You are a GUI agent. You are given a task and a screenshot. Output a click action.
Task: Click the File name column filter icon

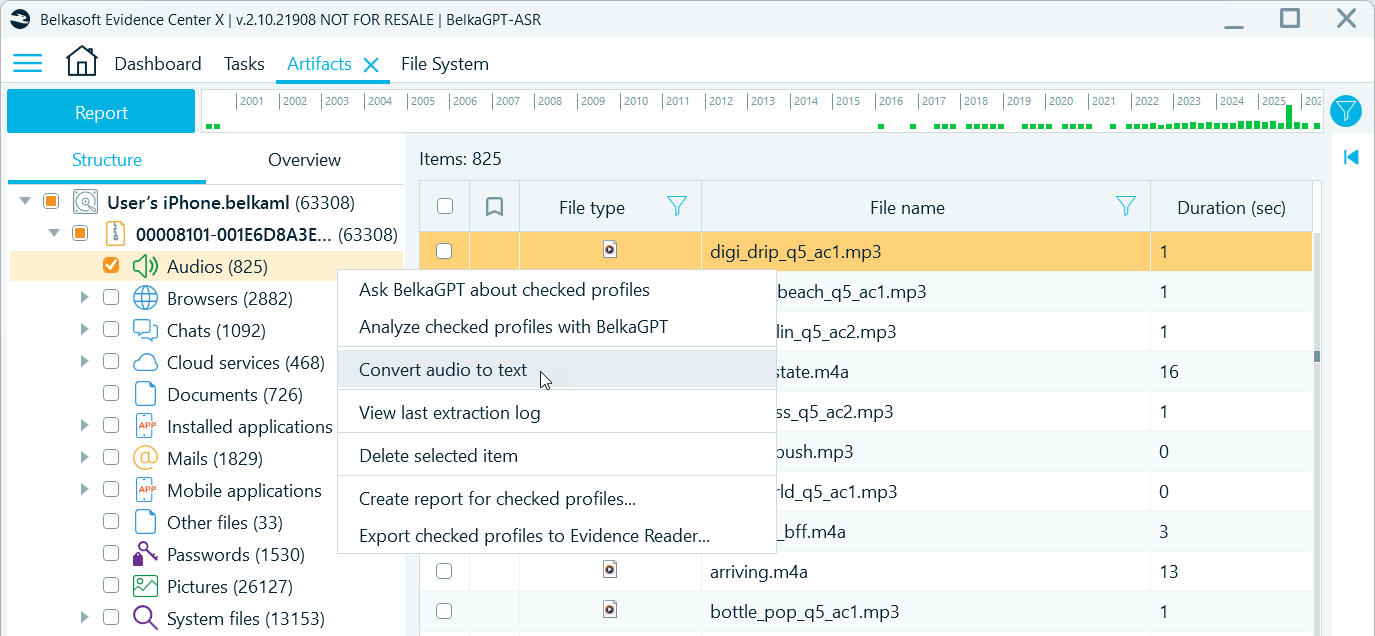(1126, 207)
